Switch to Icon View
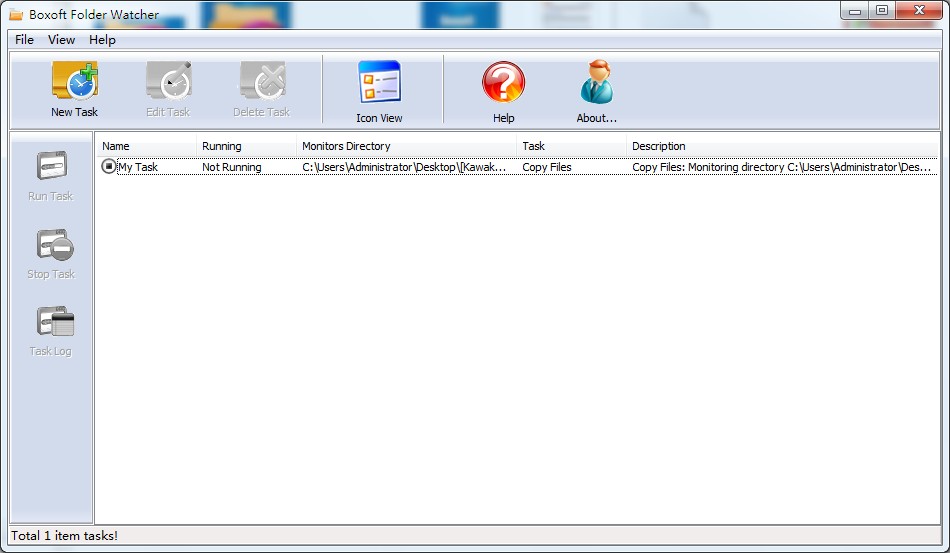The image size is (950, 553). 379,91
